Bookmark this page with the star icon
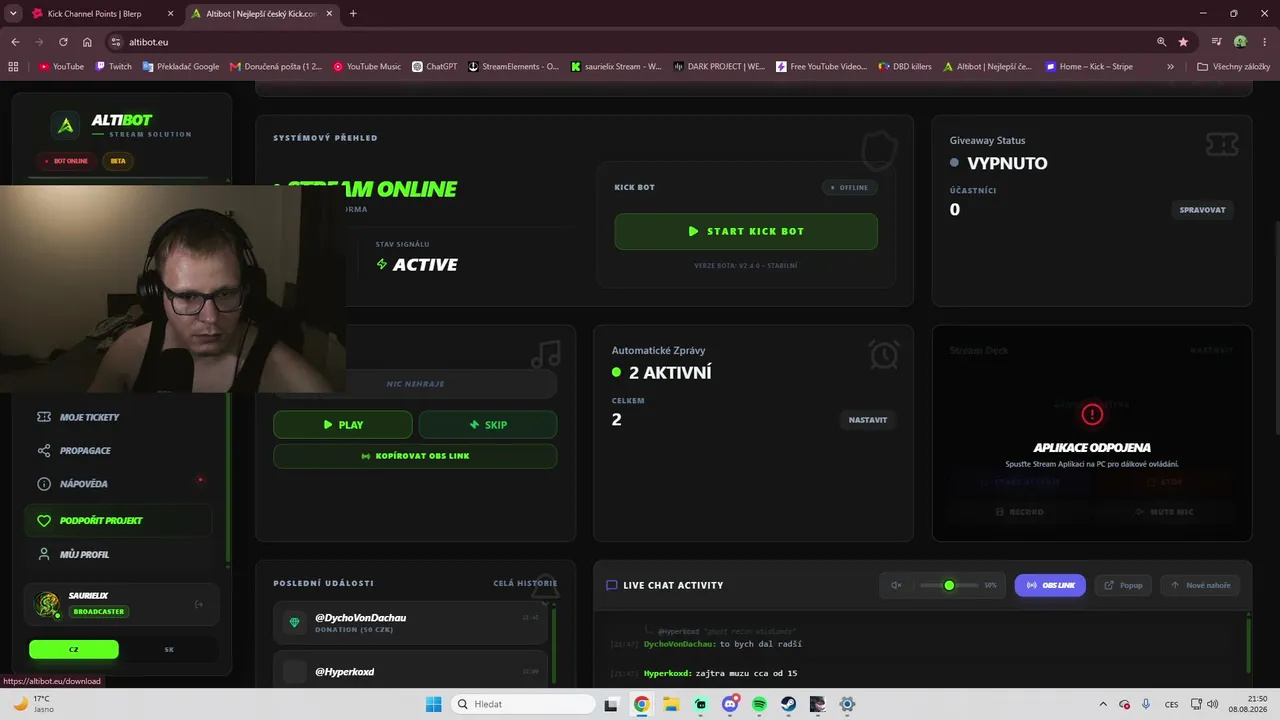Image resolution: width=1280 pixels, height=720 pixels. pyautogui.click(x=1183, y=42)
